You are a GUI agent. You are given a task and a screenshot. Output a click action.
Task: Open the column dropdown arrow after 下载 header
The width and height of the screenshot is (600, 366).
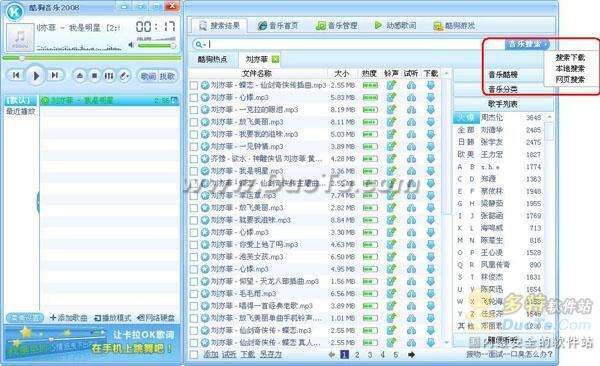pos(446,73)
